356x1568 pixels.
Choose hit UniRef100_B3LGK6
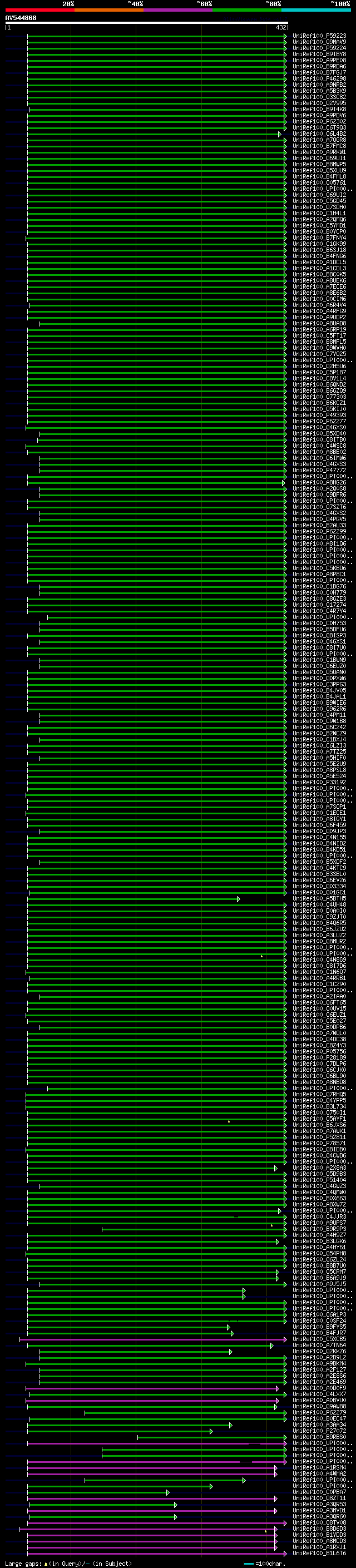319,1241
